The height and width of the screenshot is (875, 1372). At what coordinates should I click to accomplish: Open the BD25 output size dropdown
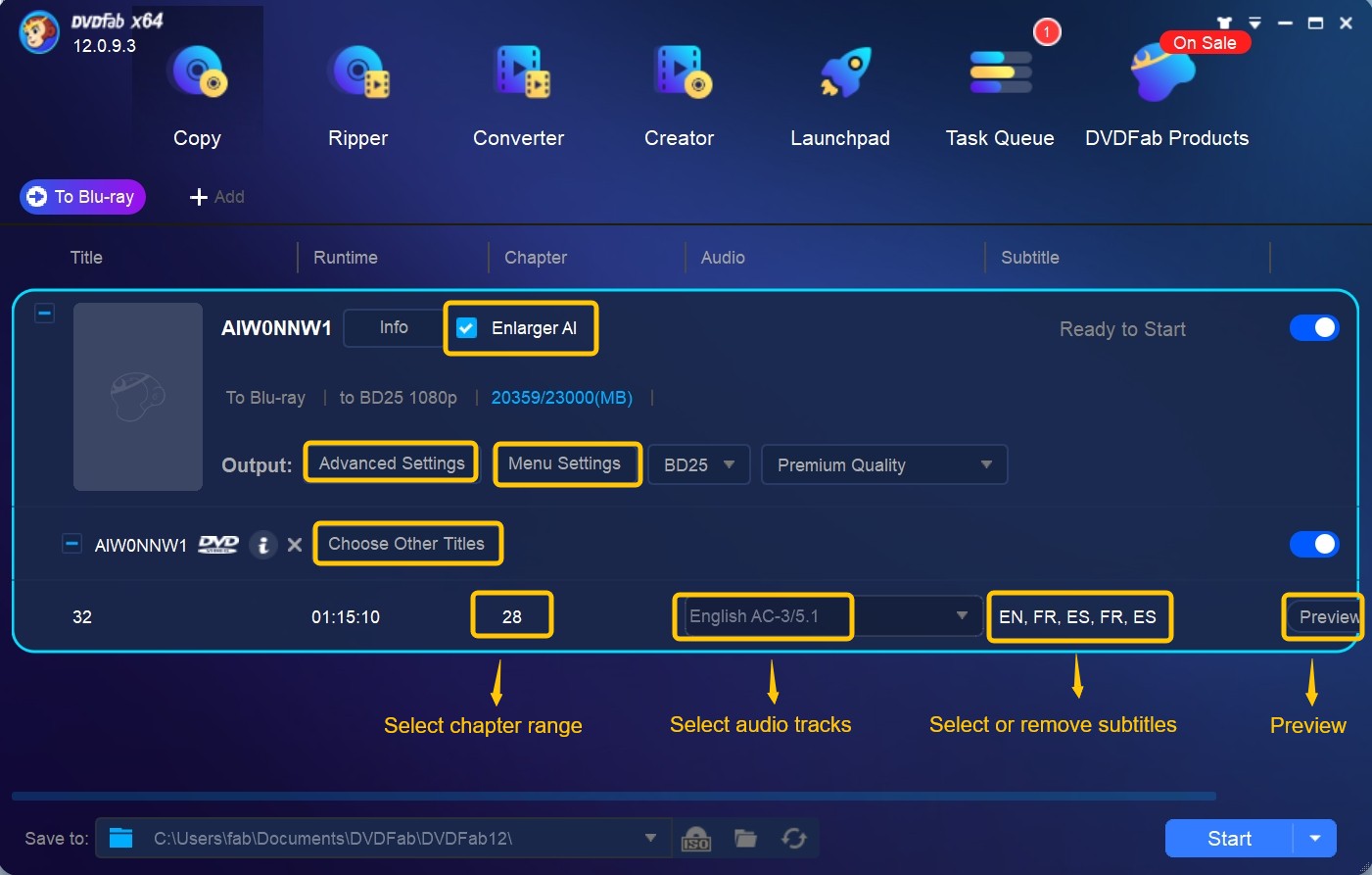698,464
